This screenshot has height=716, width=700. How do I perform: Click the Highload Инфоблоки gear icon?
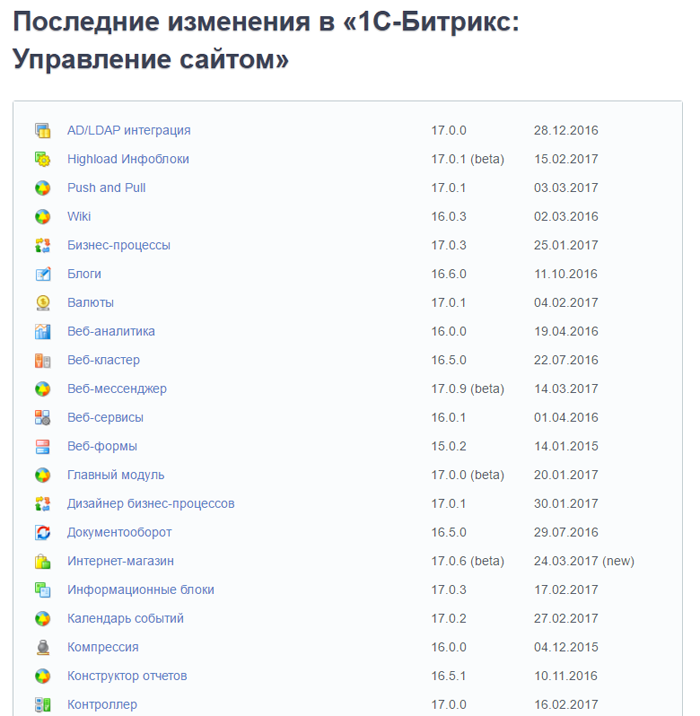pos(43,159)
